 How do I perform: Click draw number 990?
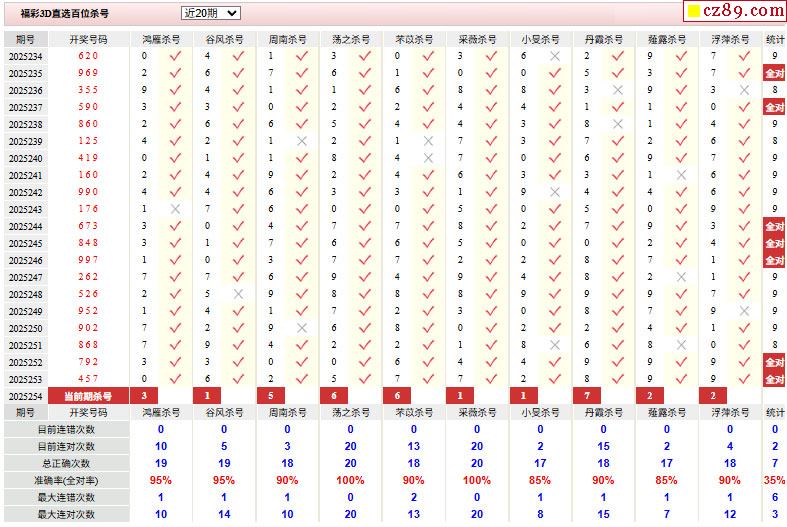tap(88, 192)
